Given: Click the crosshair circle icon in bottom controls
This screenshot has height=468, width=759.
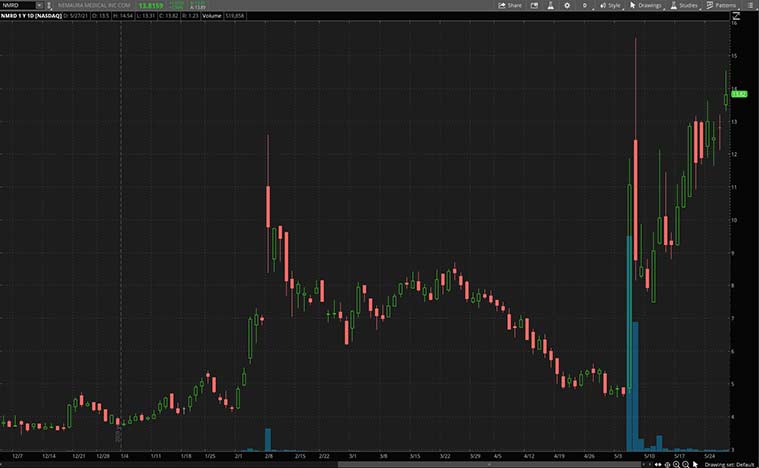Looking at the screenshot, I should (x=668, y=465).
